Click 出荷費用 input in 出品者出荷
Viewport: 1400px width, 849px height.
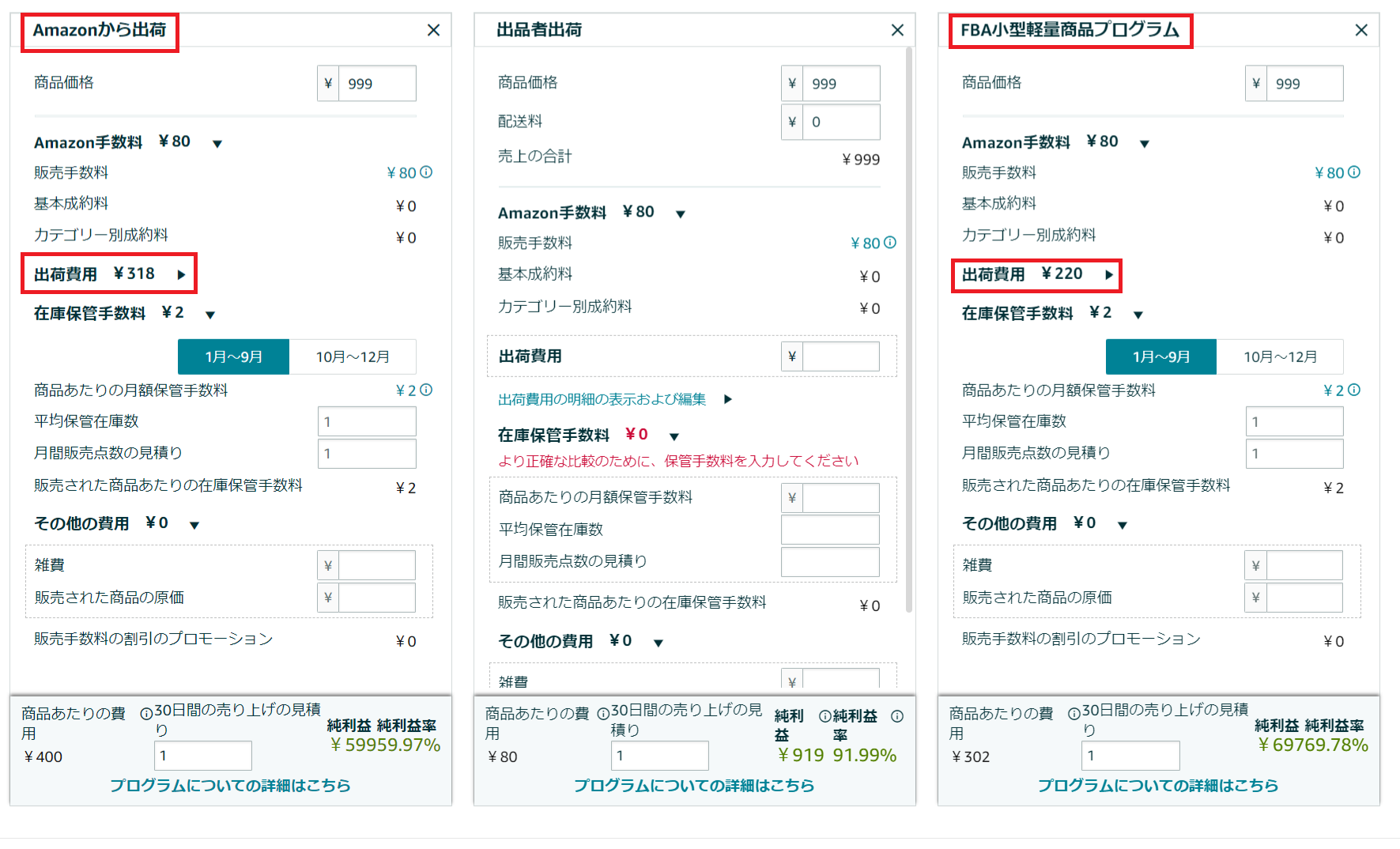pos(841,357)
